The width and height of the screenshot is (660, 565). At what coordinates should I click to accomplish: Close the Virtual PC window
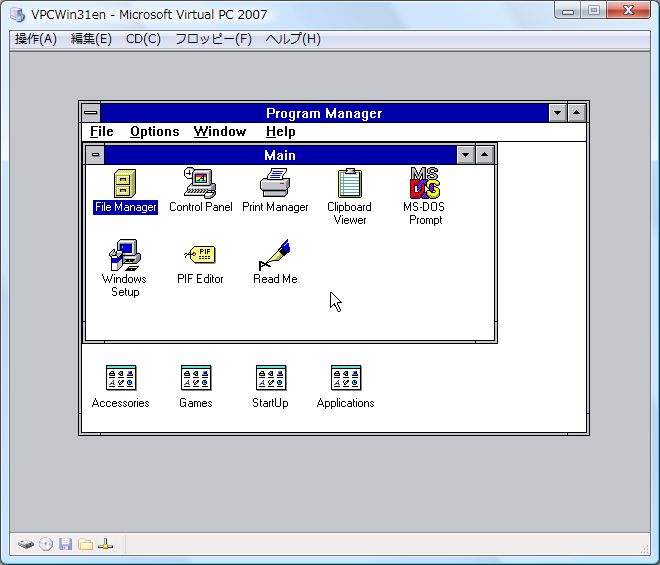pyautogui.click(x=628, y=10)
